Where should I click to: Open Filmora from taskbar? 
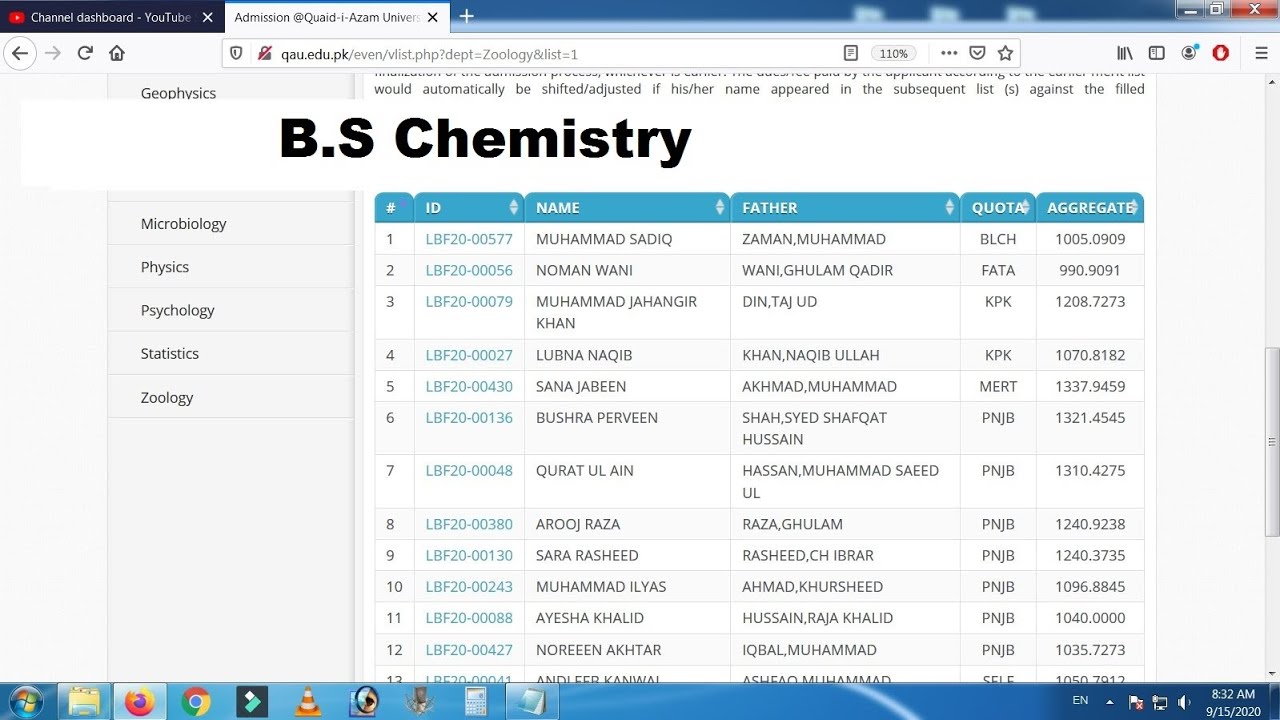(x=252, y=702)
